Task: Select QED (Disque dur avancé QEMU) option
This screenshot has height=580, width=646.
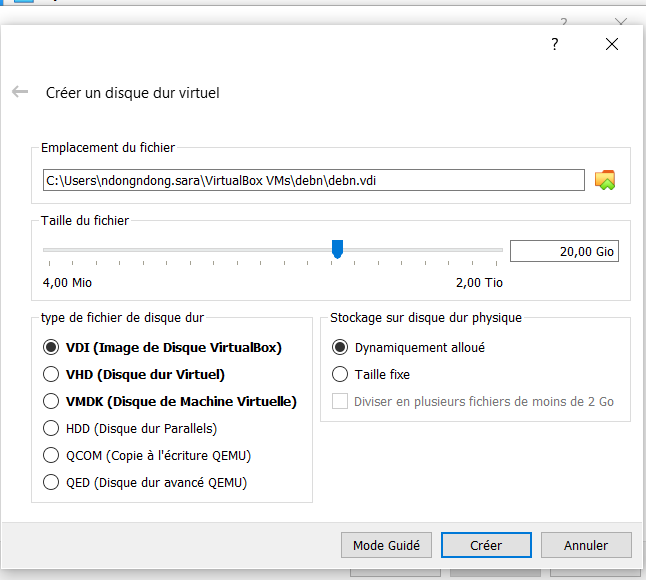Action: point(145,482)
